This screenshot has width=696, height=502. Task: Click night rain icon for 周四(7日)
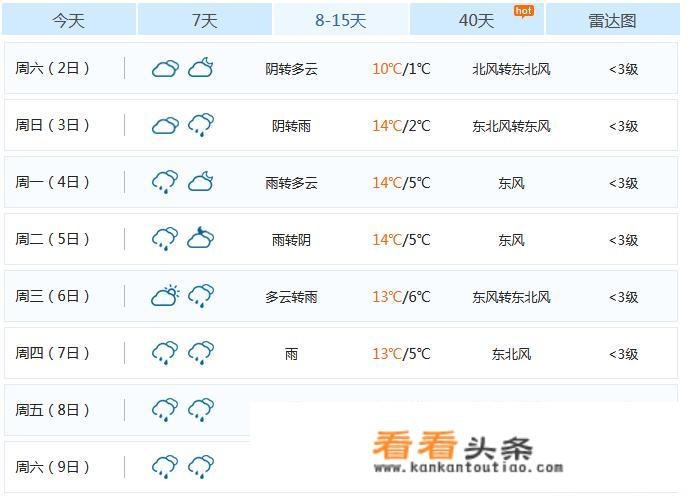click(x=201, y=353)
